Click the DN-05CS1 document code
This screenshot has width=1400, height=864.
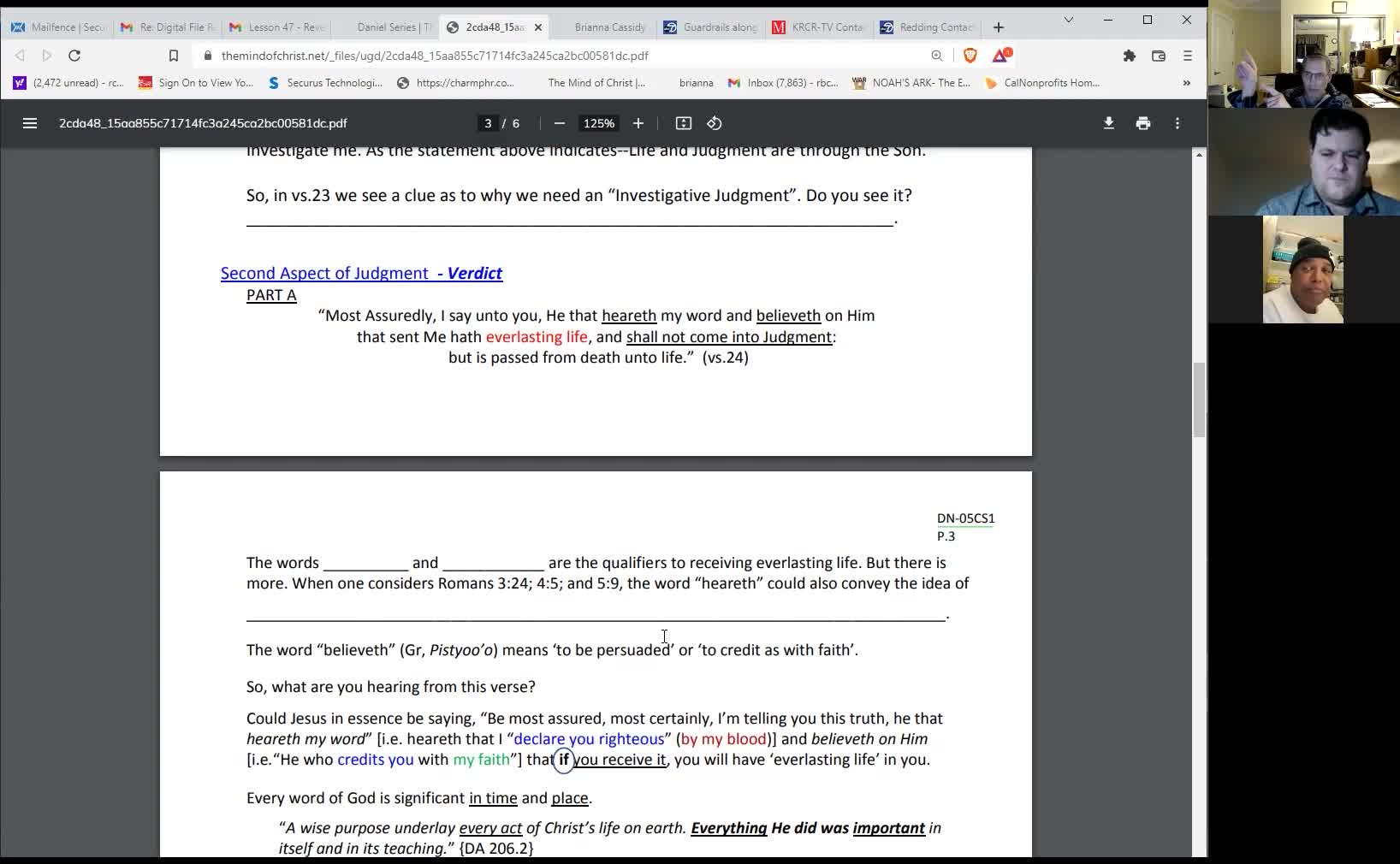[x=965, y=518]
